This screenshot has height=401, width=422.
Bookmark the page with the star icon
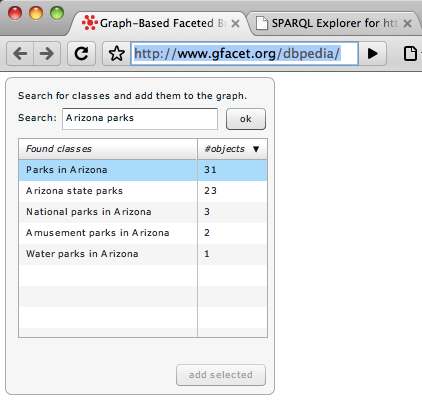(116, 53)
